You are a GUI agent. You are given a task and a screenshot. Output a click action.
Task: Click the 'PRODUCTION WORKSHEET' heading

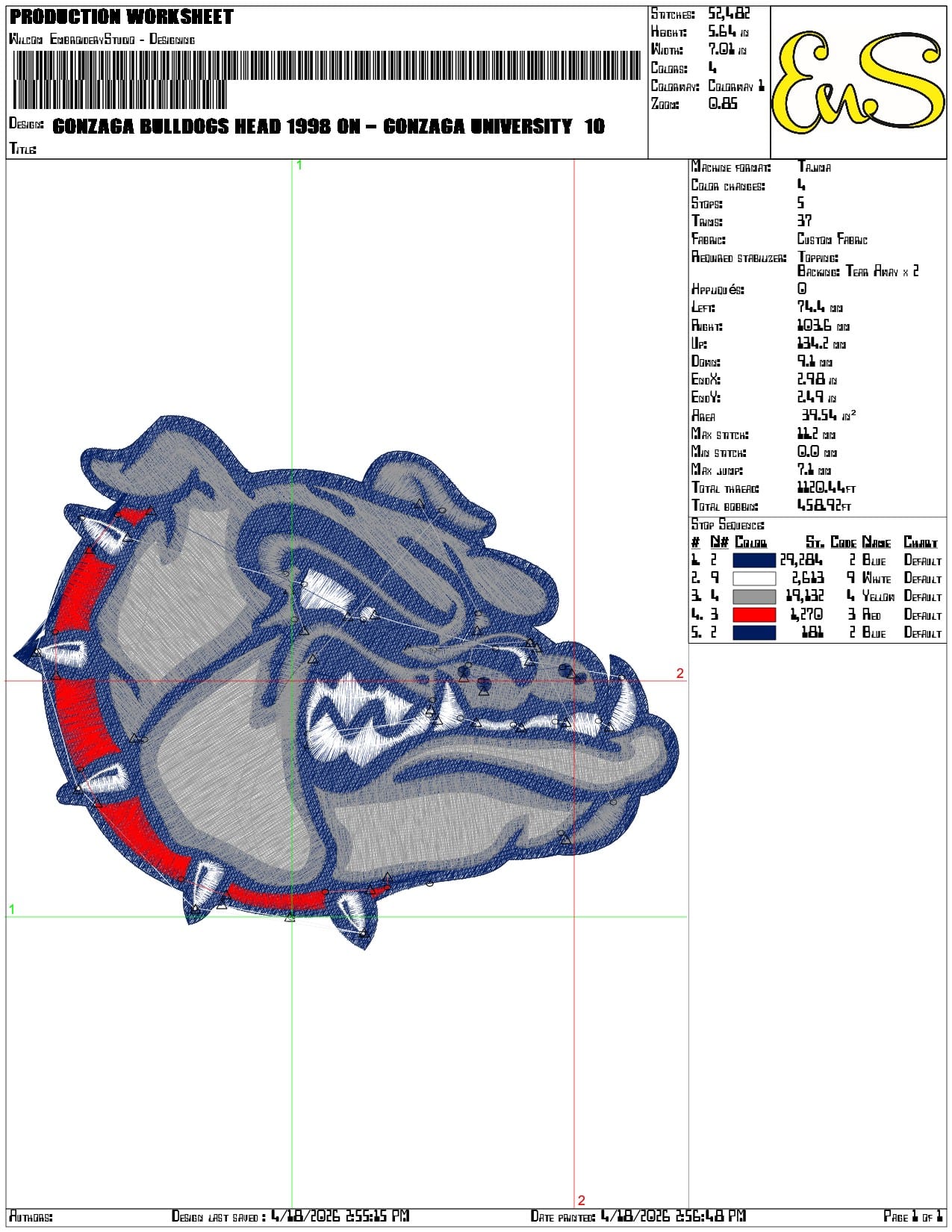(x=122, y=16)
